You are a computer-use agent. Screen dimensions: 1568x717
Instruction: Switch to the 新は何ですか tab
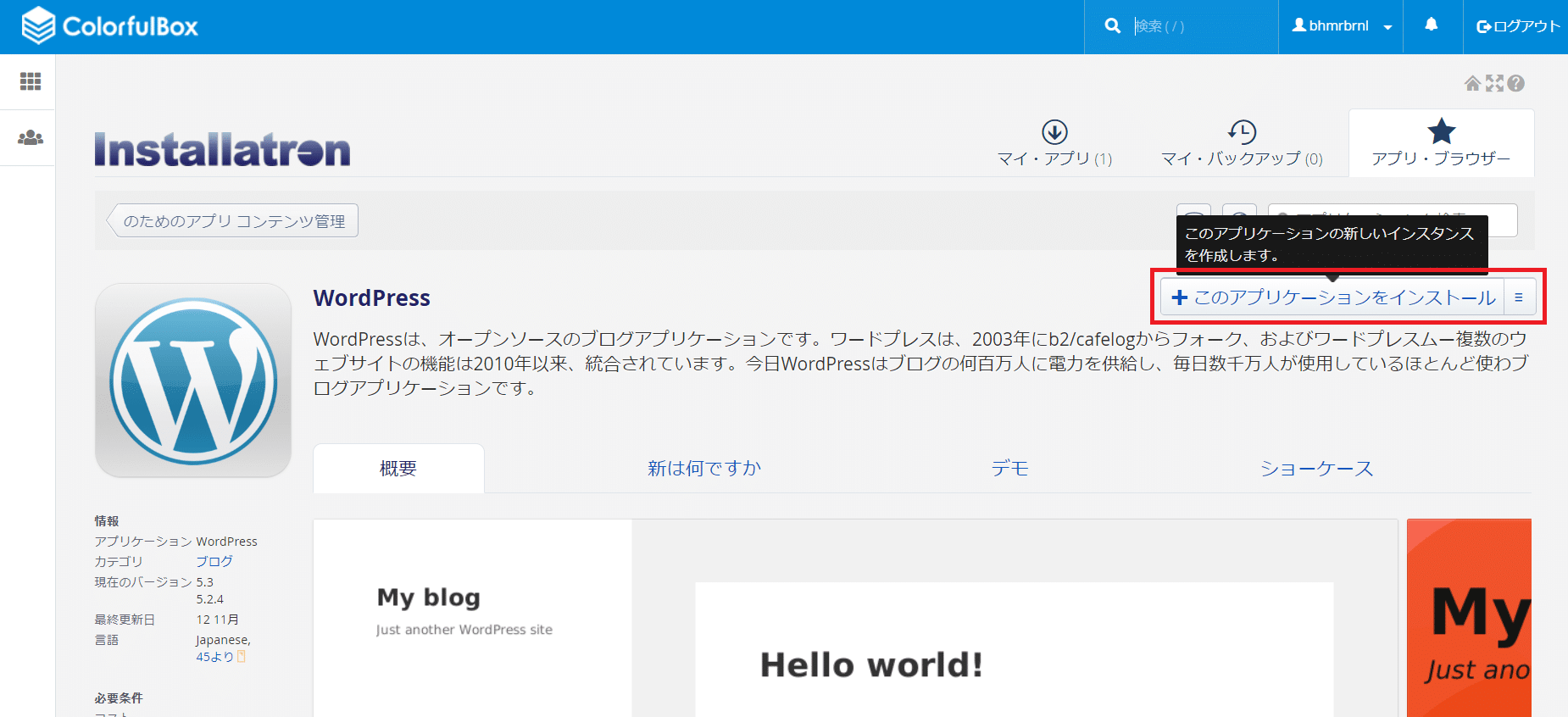(x=704, y=469)
